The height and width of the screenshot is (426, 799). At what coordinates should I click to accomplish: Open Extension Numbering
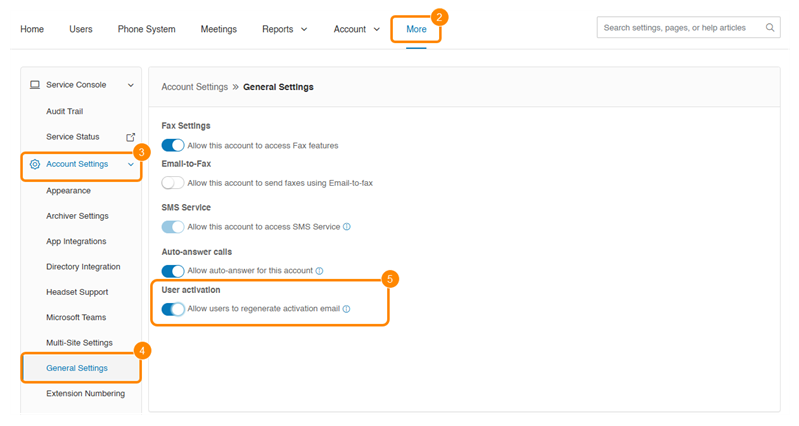86,394
